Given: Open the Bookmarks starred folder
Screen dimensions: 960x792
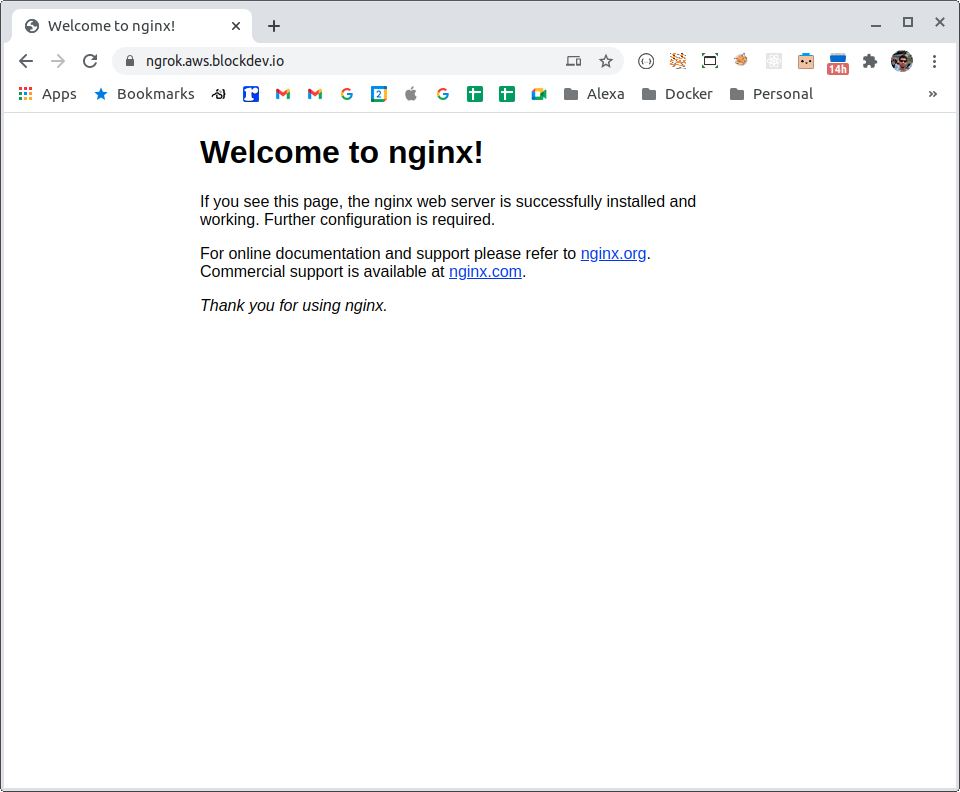Looking at the screenshot, I should [144, 94].
